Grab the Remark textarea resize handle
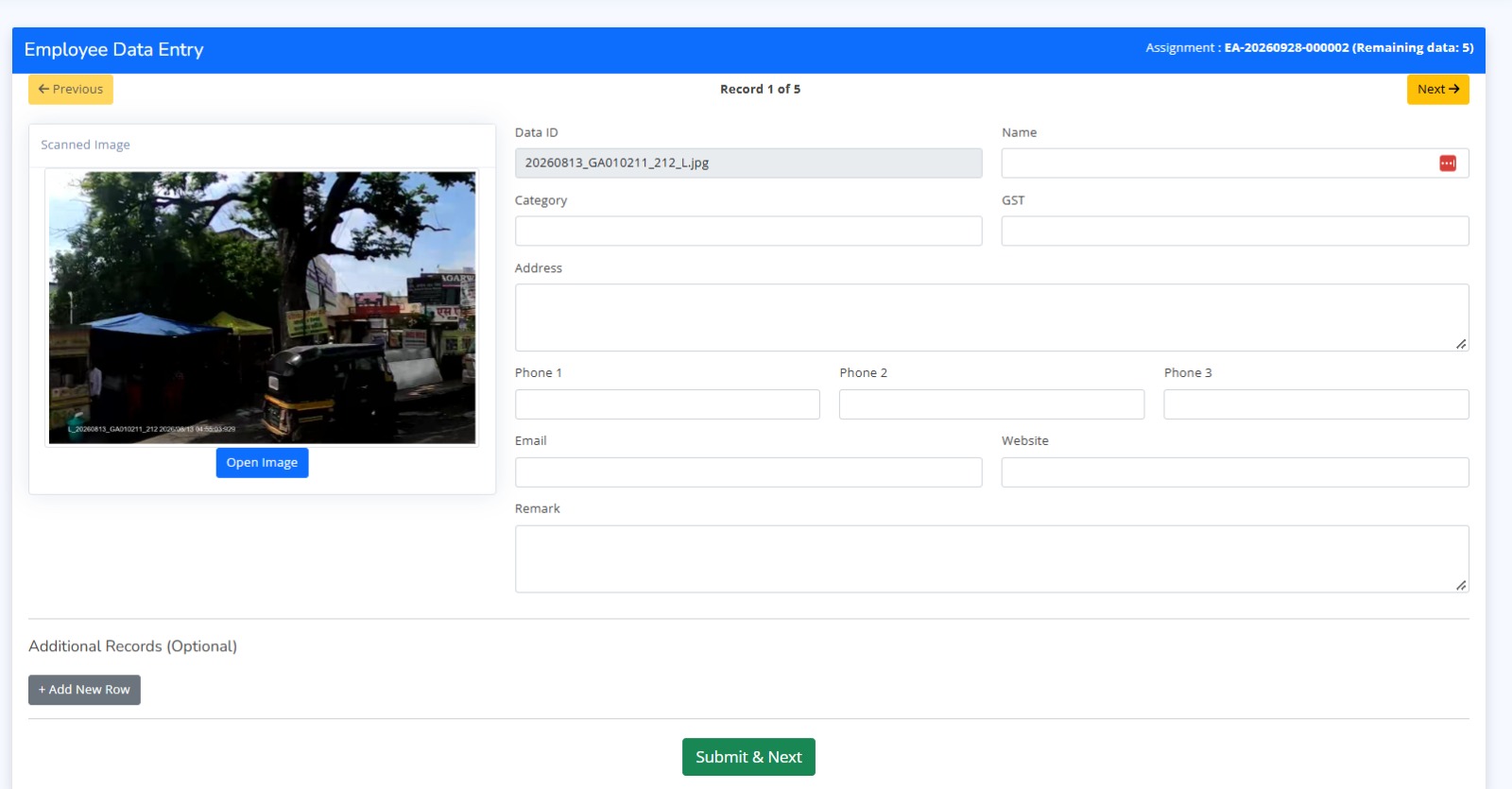The width and height of the screenshot is (1512, 789). point(1461,586)
